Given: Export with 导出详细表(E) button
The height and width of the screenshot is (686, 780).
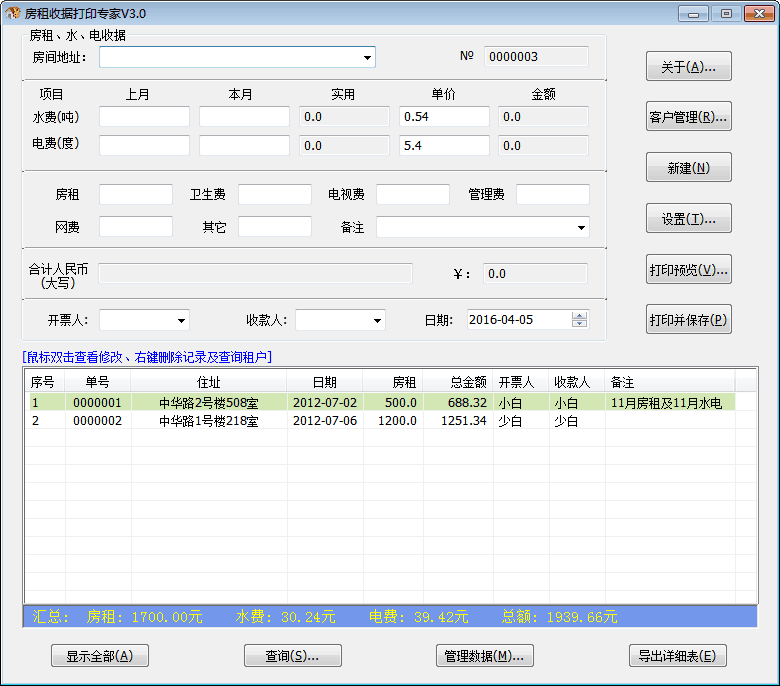Looking at the screenshot, I should click(677, 656).
